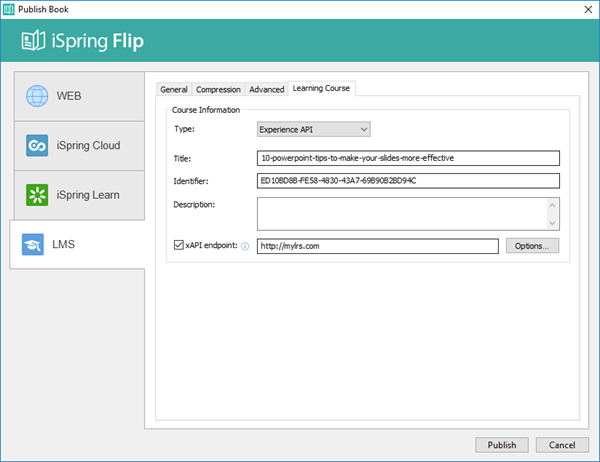Click the Publish button

[x=502, y=445]
